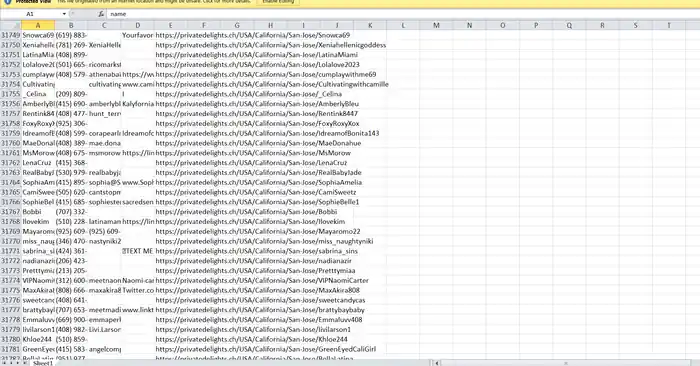Click the URL cell ending in MaeDonahue
The height and width of the screenshot is (366, 700).
[x=258, y=143]
